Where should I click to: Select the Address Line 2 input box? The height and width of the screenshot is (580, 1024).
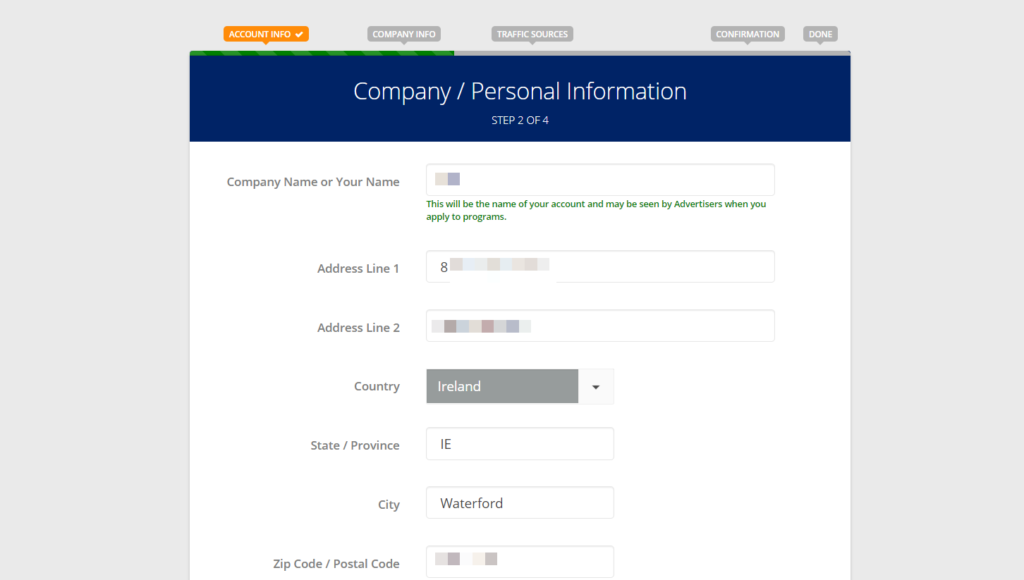600,326
